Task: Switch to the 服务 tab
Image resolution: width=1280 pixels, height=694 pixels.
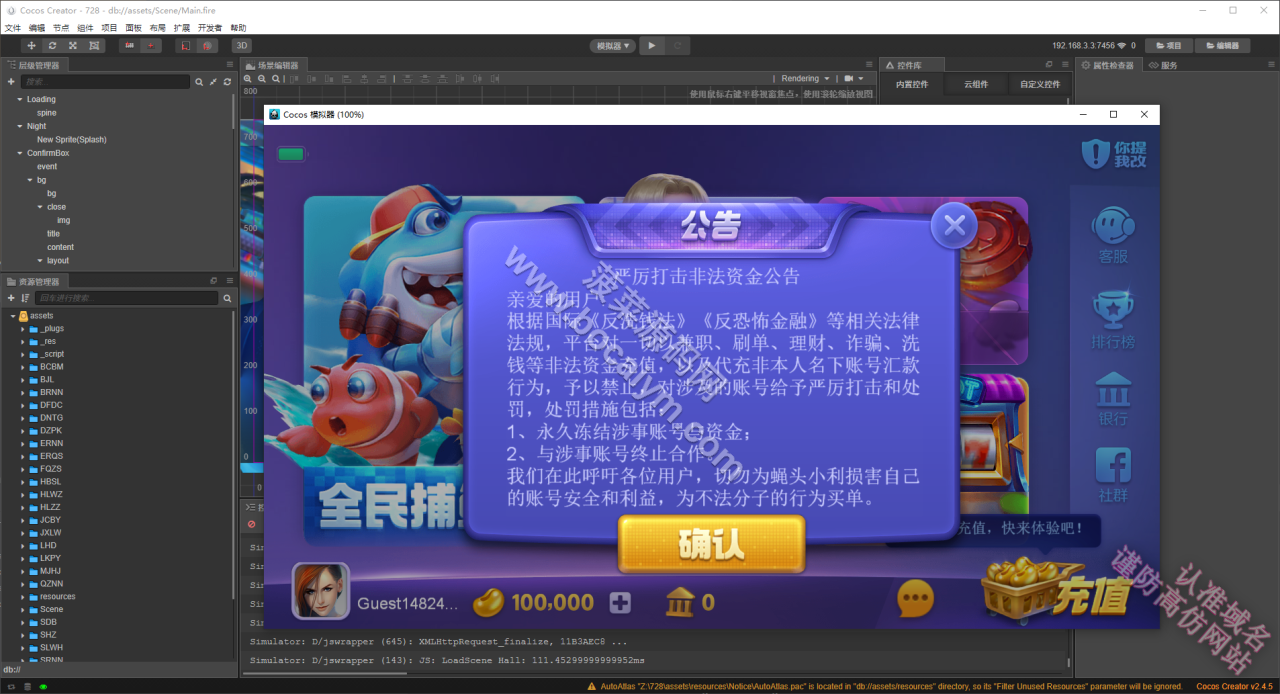Action: pos(1164,65)
